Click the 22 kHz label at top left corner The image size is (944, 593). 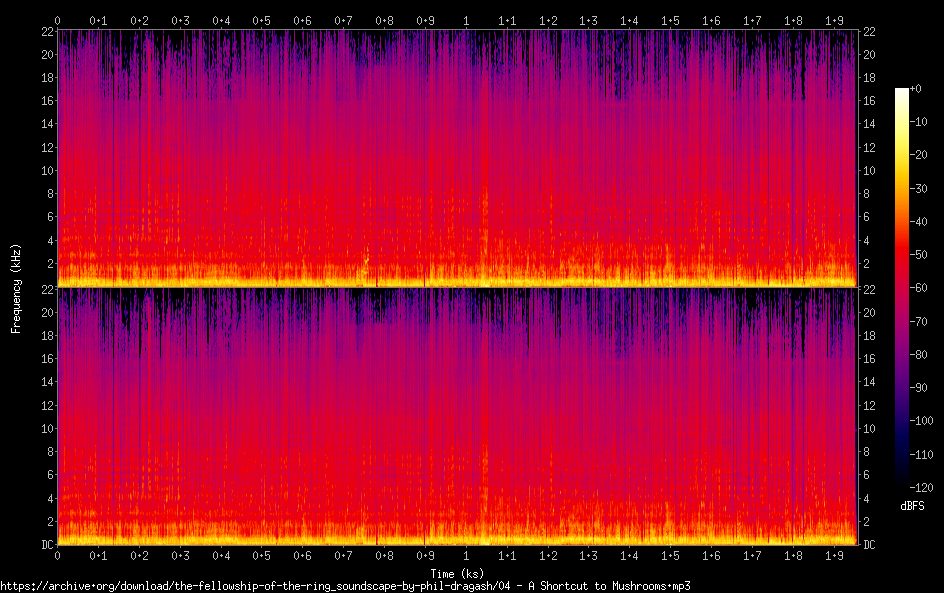click(x=45, y=32)
